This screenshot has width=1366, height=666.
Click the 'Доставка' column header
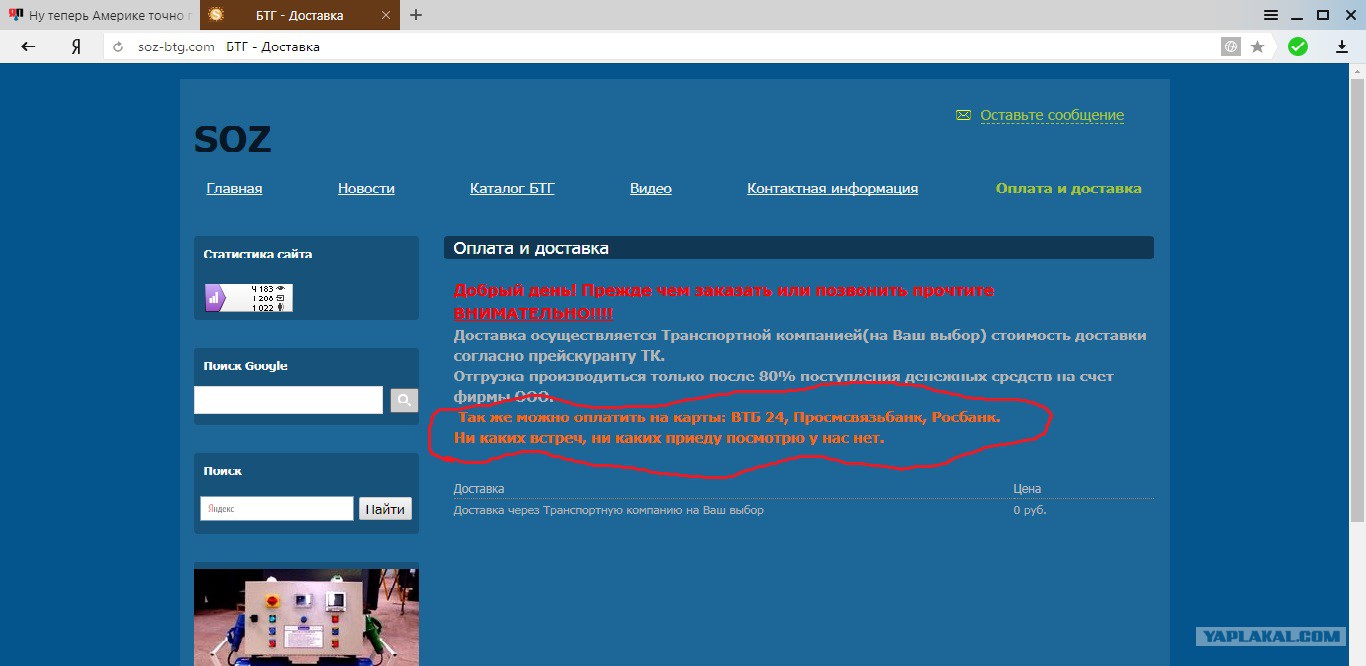[479, 489]
